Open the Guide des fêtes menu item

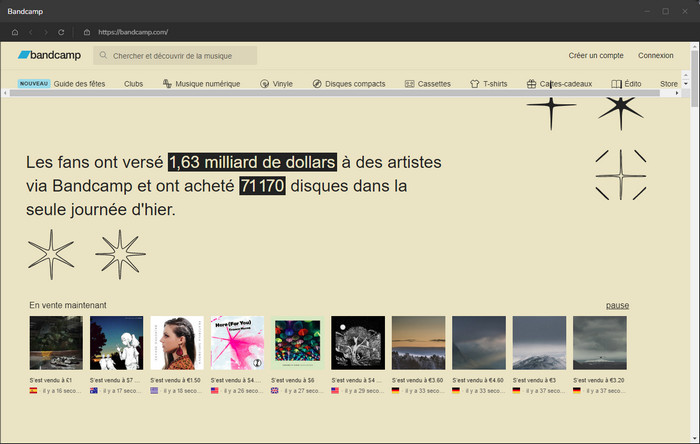point(79,84)
